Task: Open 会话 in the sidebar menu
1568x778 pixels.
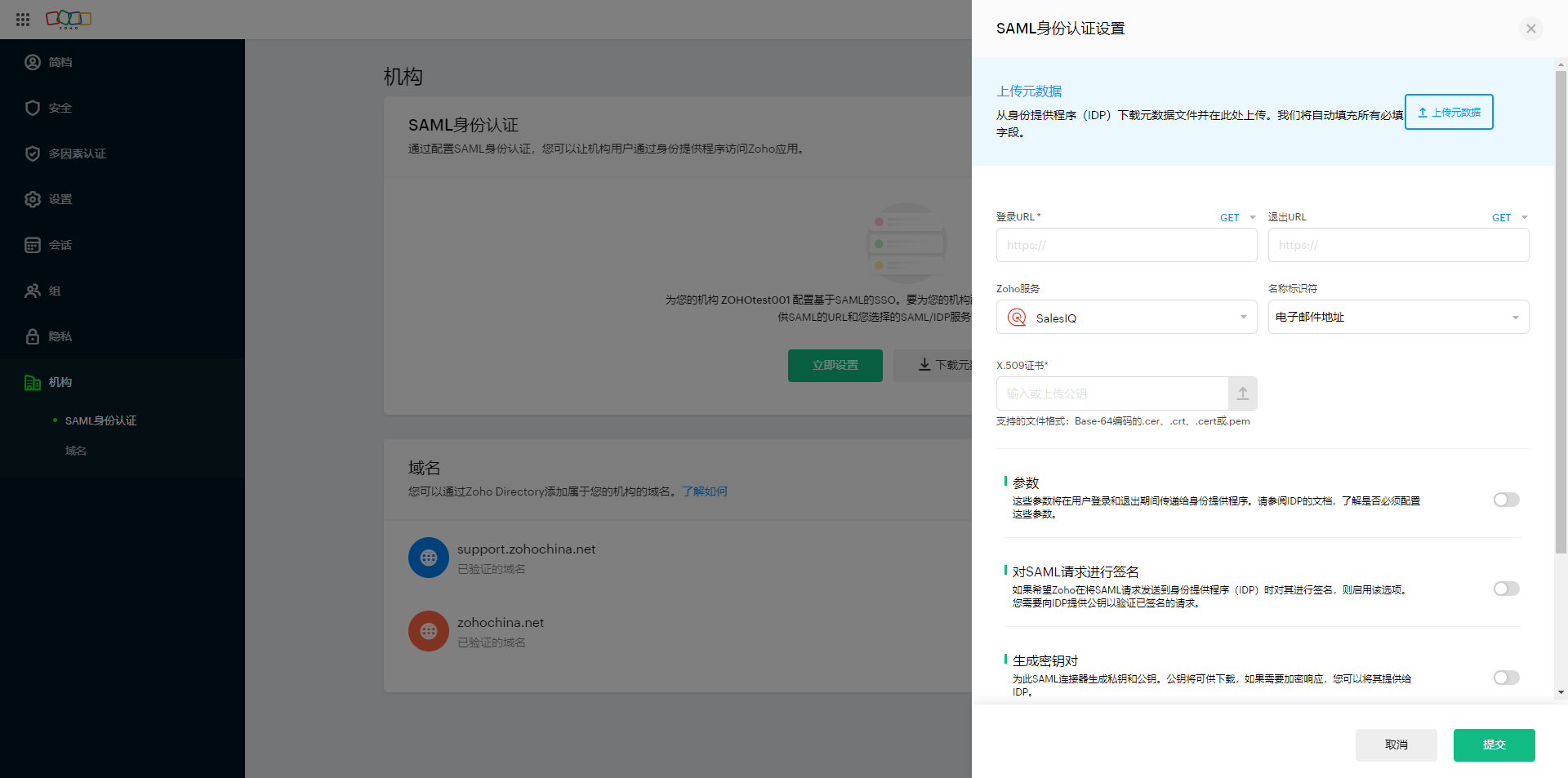Action: point(60,245)
